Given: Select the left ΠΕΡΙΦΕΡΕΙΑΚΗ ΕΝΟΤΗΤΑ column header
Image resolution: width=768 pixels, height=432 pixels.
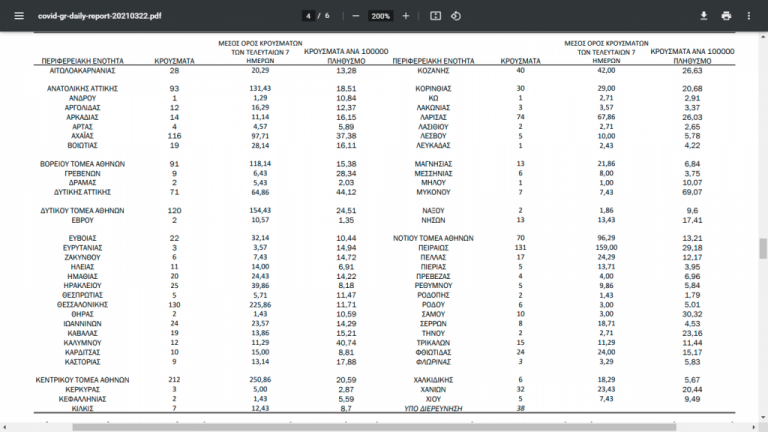Looking at the screenshot, I should 82,61.
